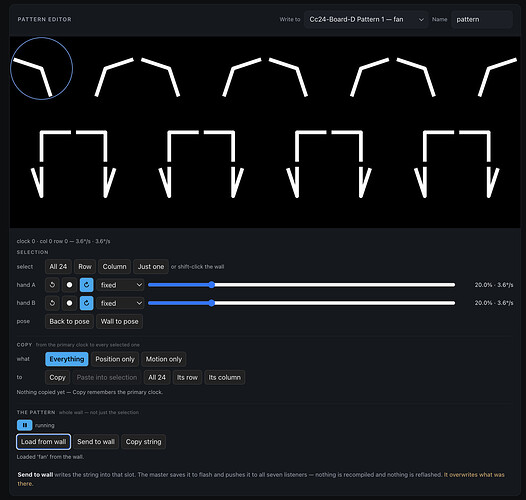This screenshot has height=500, width=526.
Task: Stop hand A rotation with the dot button
Action: pyautogui.click(x=69, y=285)
